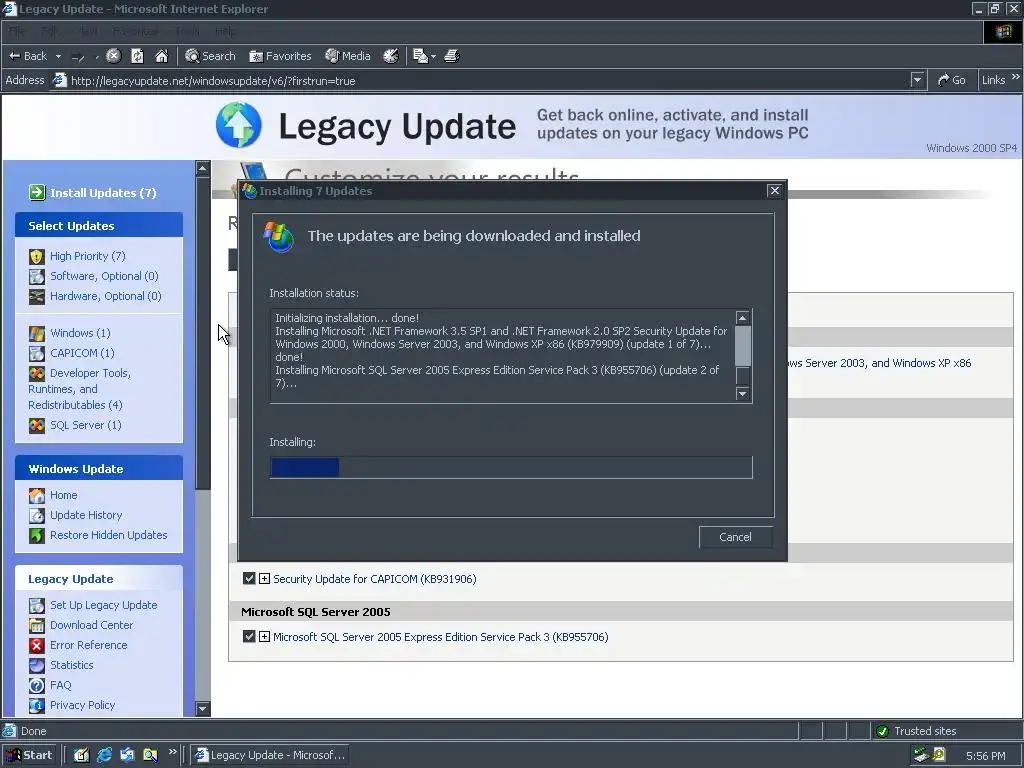Image resolution: width=1024 pixels, height=768 pixels.
Task: Open the Favorites menu in menu bar
Action: point(135,31)
